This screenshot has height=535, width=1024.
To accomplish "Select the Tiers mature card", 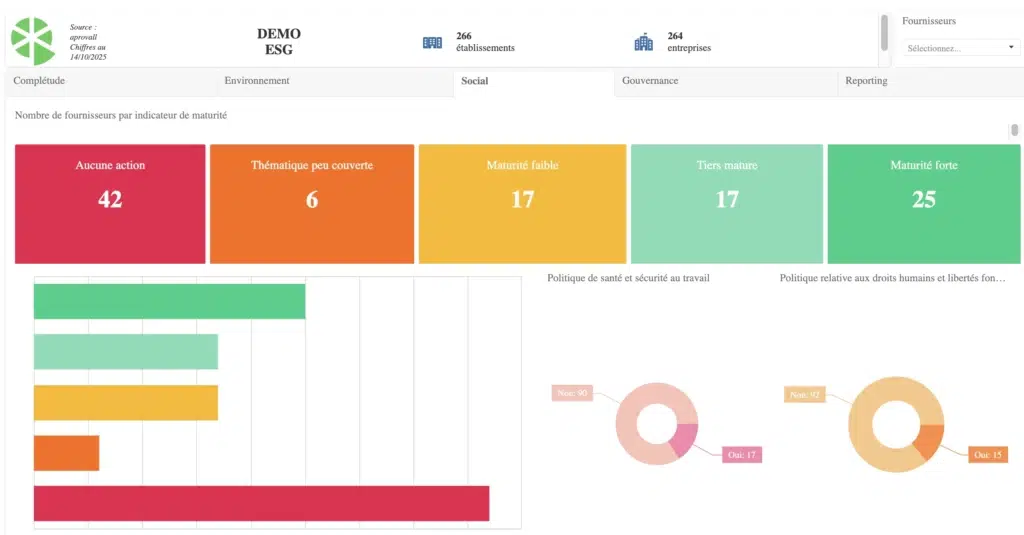I will [x=727, y=204].
